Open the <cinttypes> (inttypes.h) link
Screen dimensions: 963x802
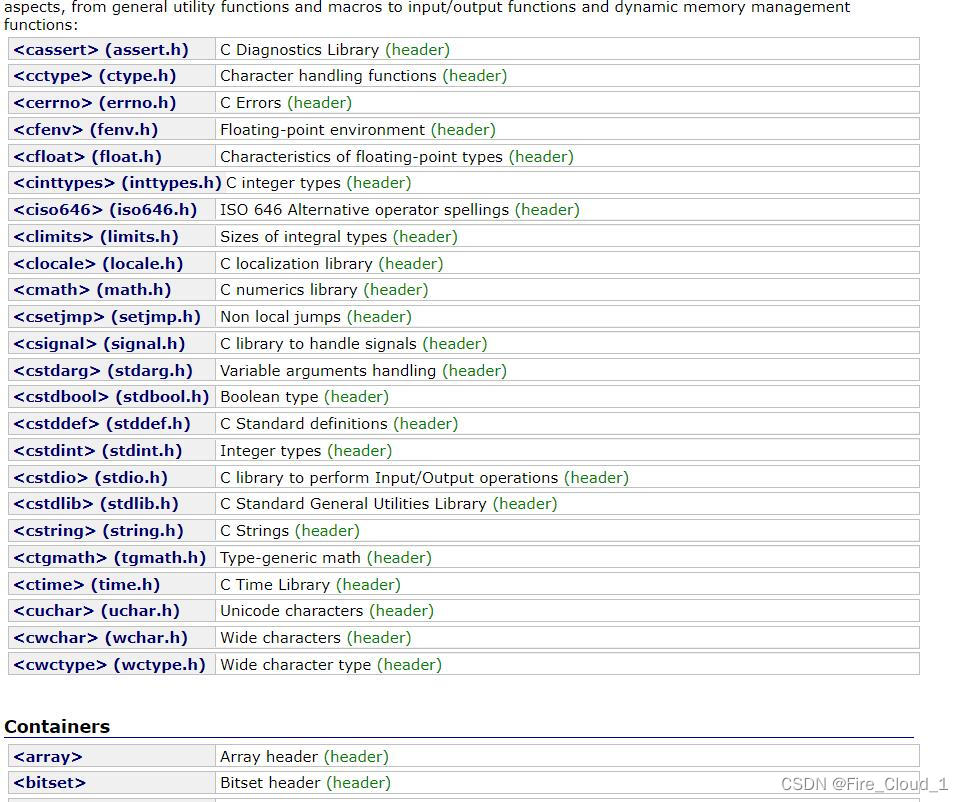click(117, 183)
